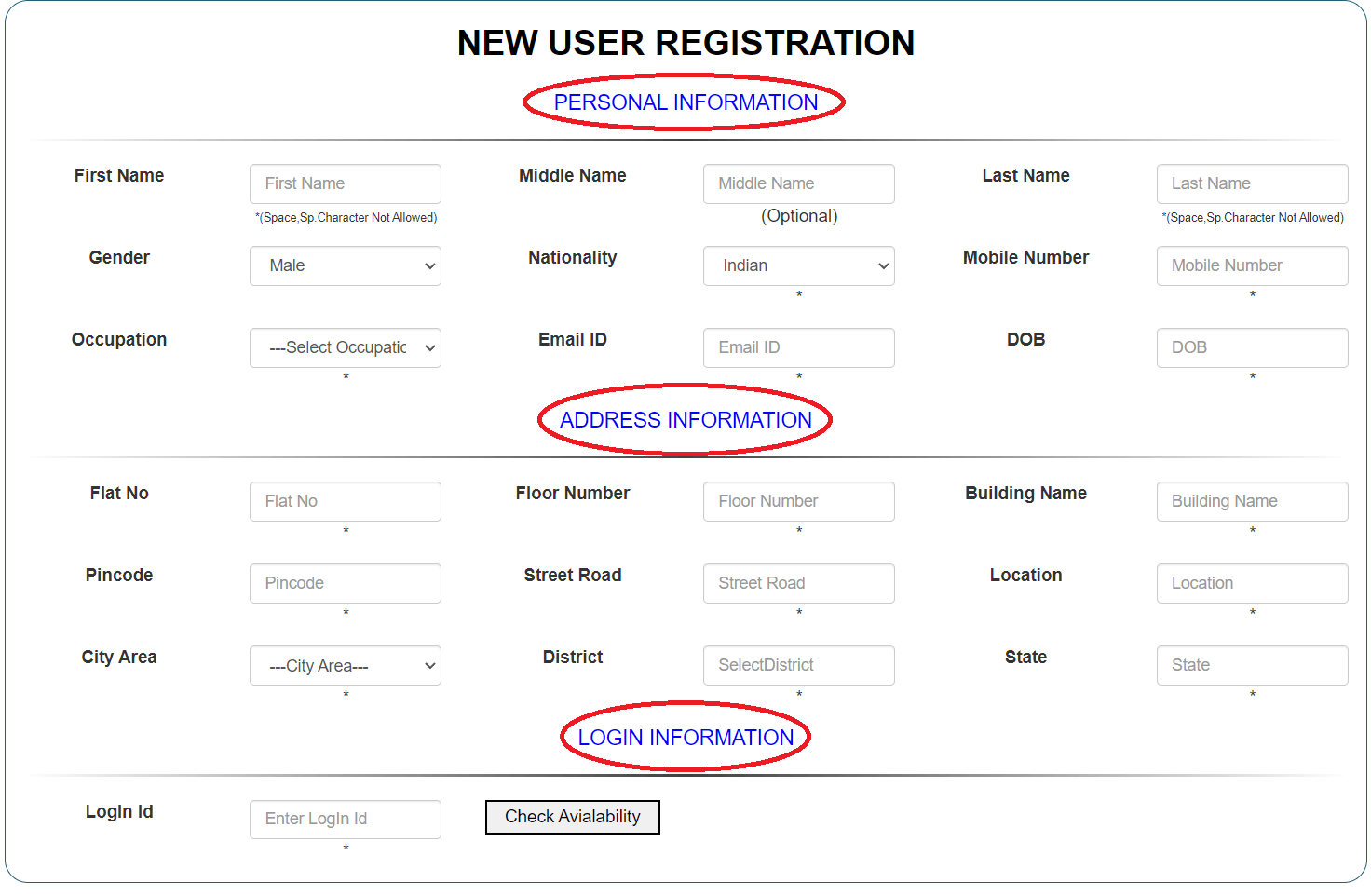Focus the Email ID input
The height and width of the screenshot is (896, 1371).
pos(798,347)
